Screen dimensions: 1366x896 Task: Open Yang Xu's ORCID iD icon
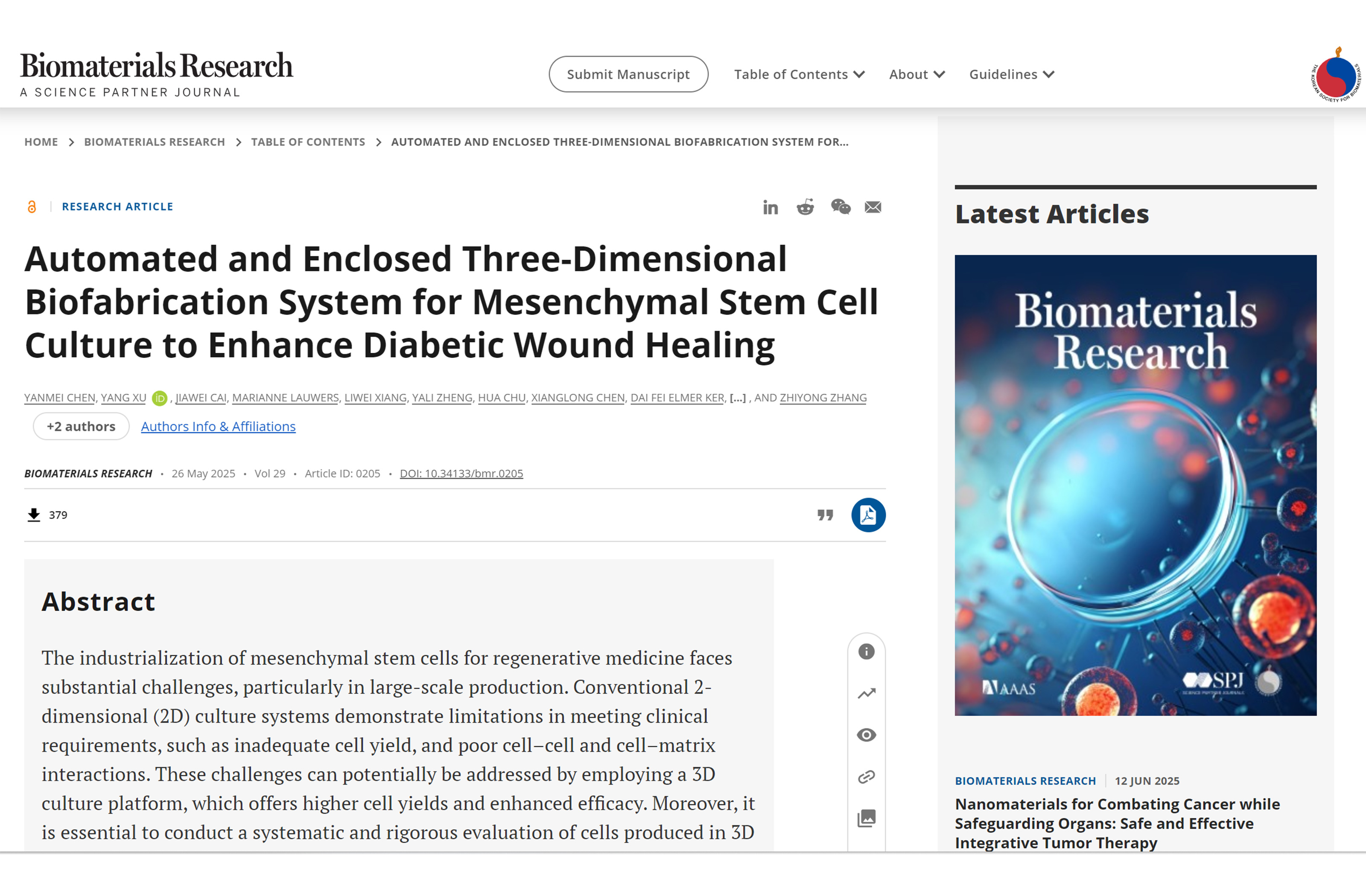pos(160,398)
